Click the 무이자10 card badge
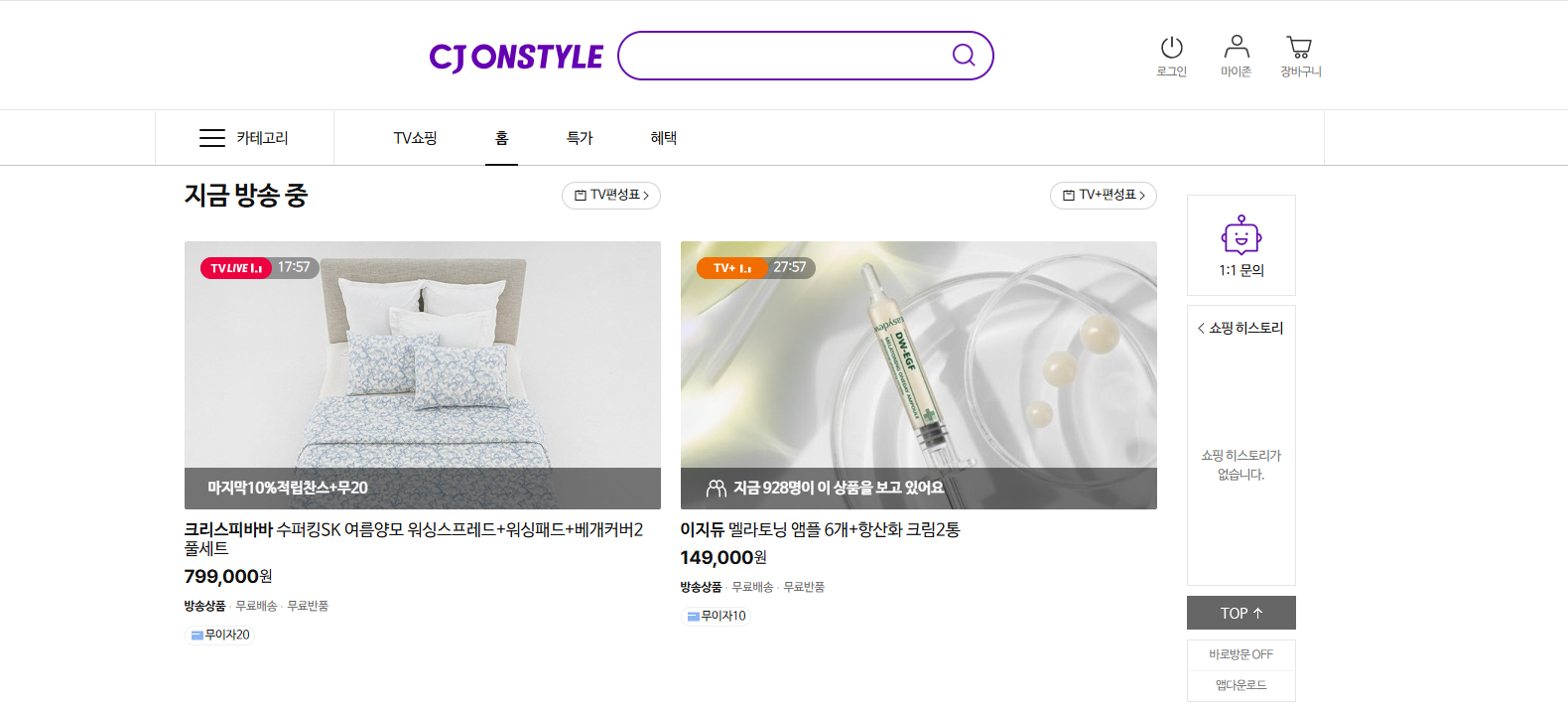The width and height of the screenshot is (1568, 710). pos(717,616)
